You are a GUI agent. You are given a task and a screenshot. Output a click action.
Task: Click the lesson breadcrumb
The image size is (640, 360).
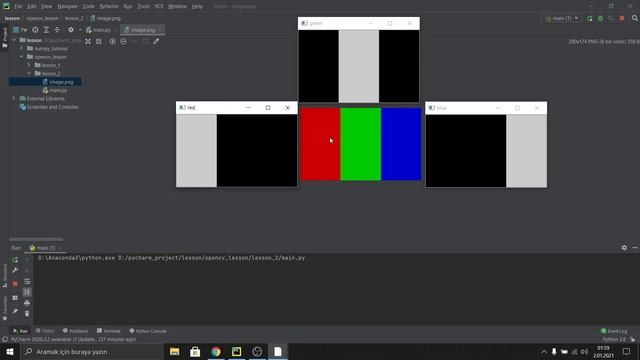coord(12,18)
